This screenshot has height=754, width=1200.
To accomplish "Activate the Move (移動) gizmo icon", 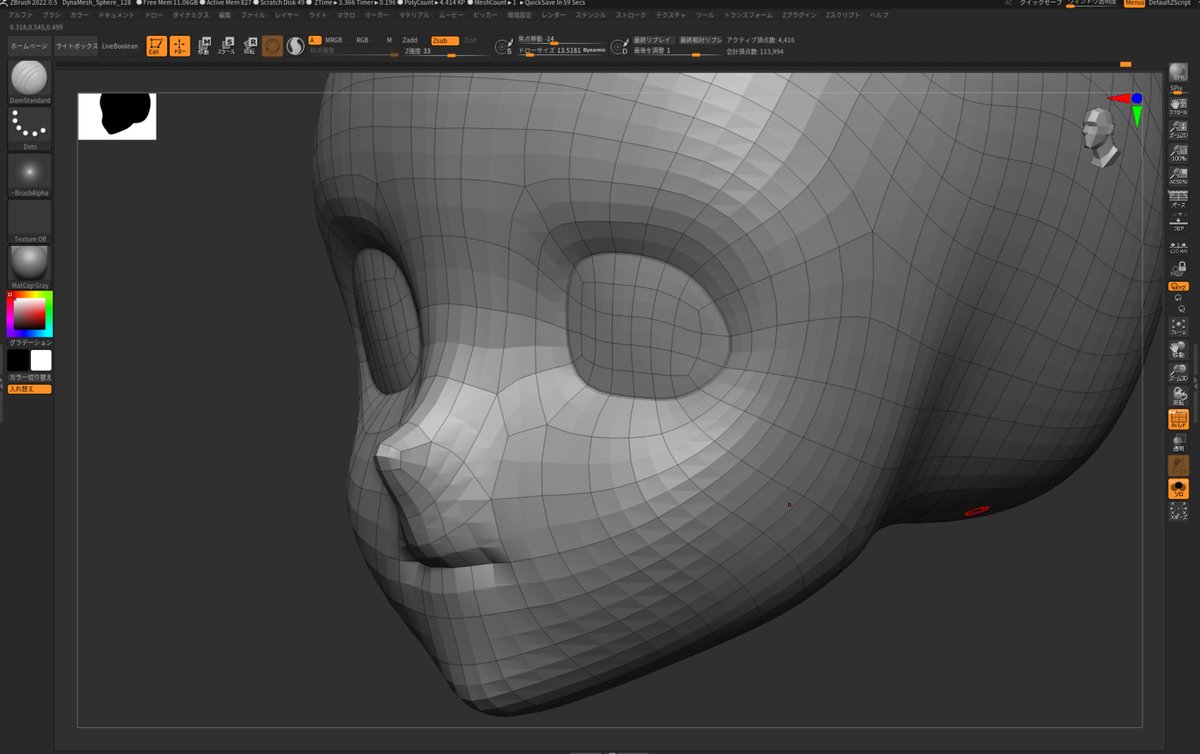I will pyautogui.click(x=204, y=46).
